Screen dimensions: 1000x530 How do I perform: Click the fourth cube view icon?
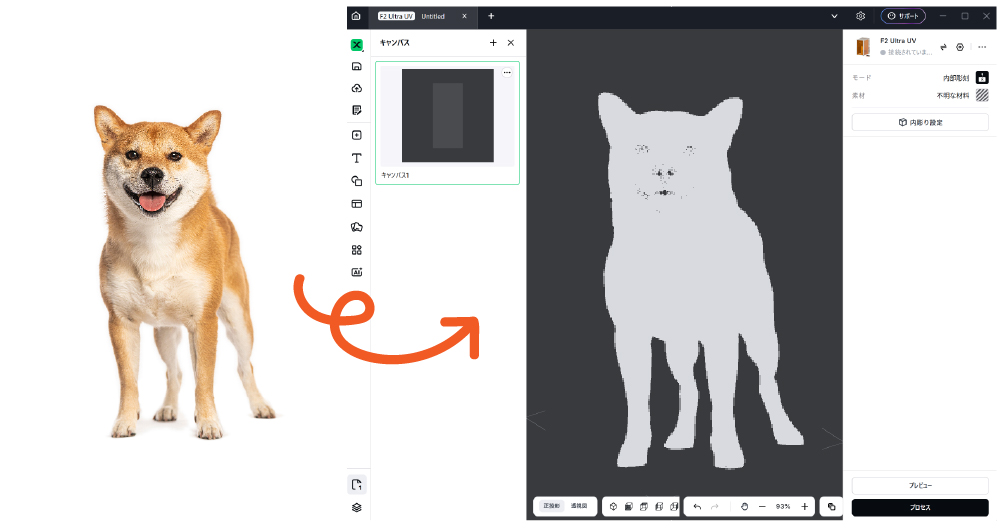(659, 507)
